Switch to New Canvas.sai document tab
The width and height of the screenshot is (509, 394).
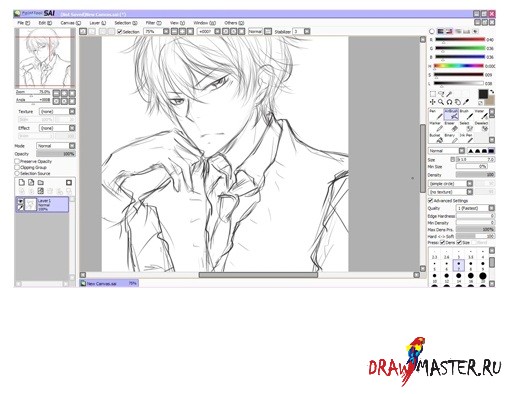click(x=109, y=283)
